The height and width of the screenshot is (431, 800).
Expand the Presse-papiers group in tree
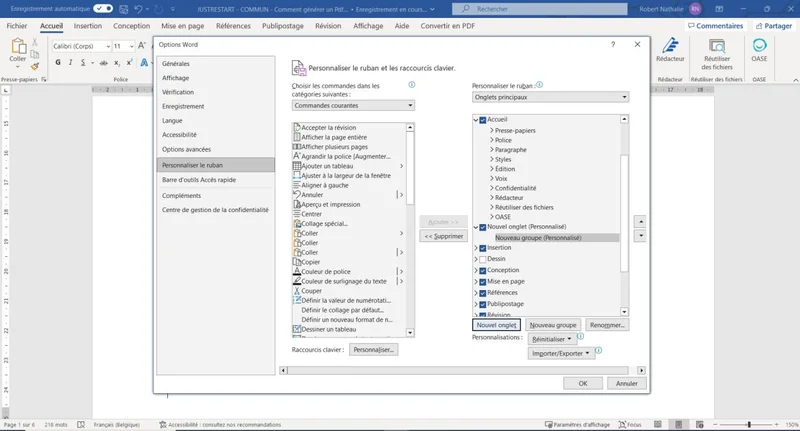491,130
